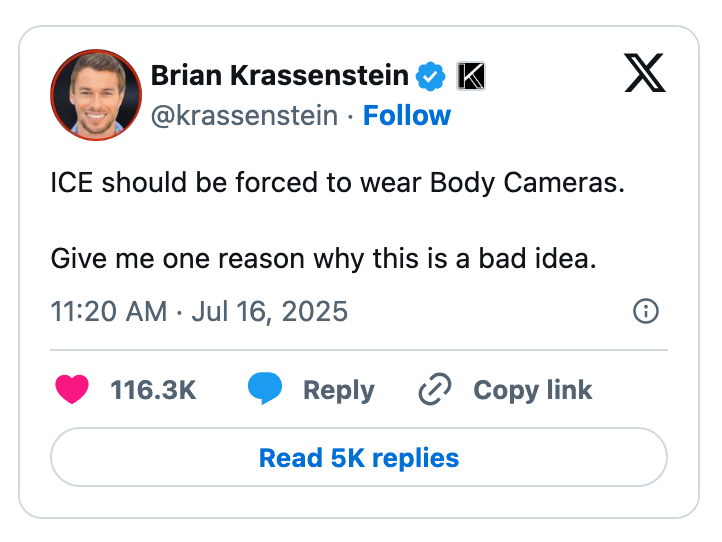The height and width of the screenshot is (542, 722).
Task: Open the 11:20 AM Jul 16, 2025 timestamp
Action: pyautogui.click(x=199, y=311)
